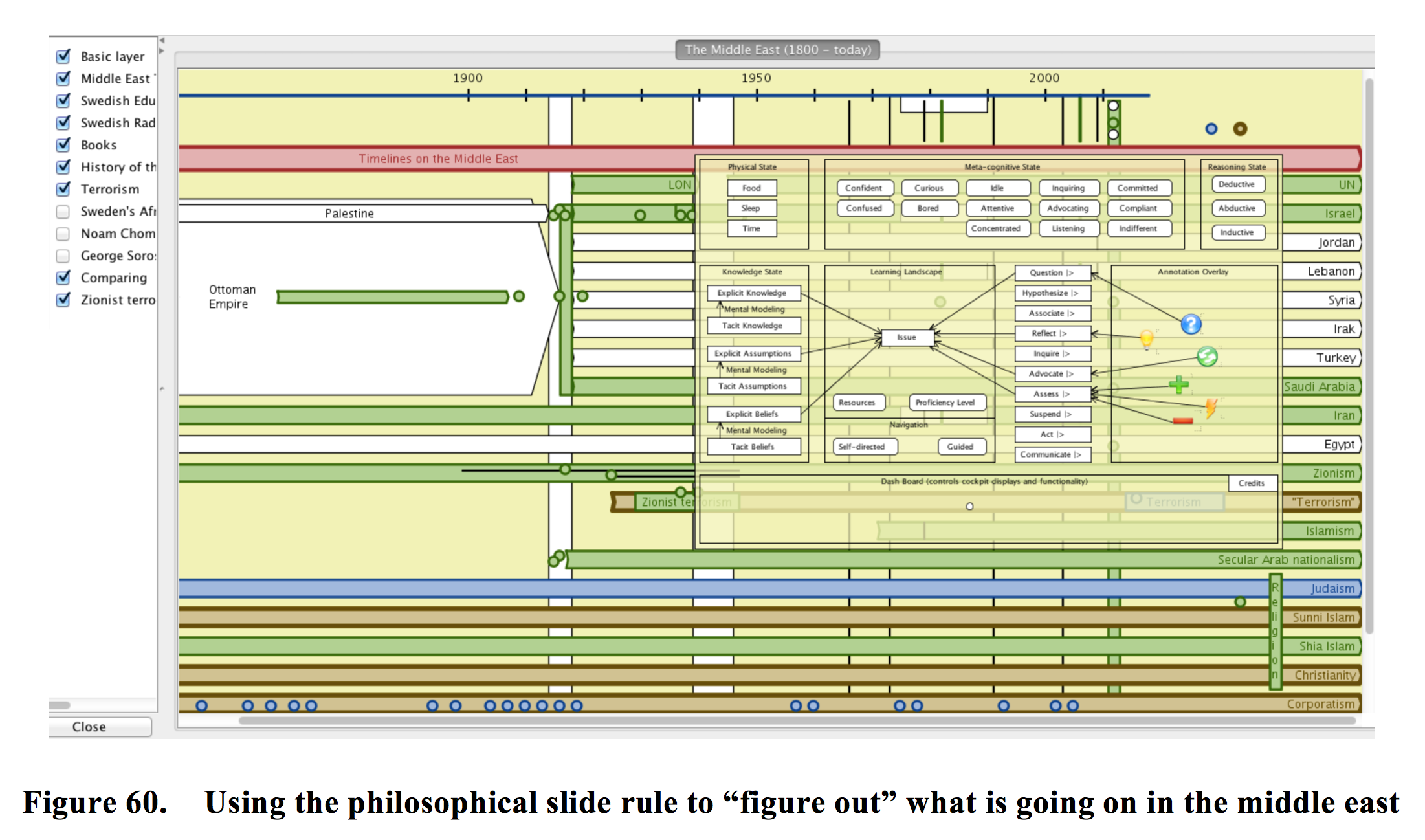Click the red minus annotation icon
The width and height of the screenshot is (1425, 840).
pos(1182,421)
